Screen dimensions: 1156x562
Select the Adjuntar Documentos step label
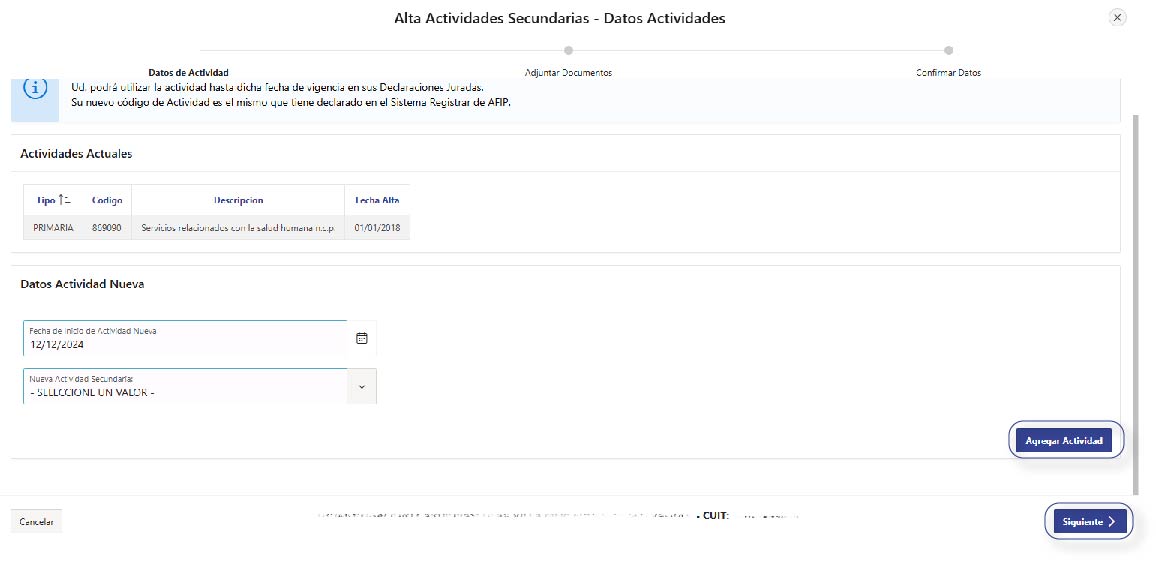point(568,73)
